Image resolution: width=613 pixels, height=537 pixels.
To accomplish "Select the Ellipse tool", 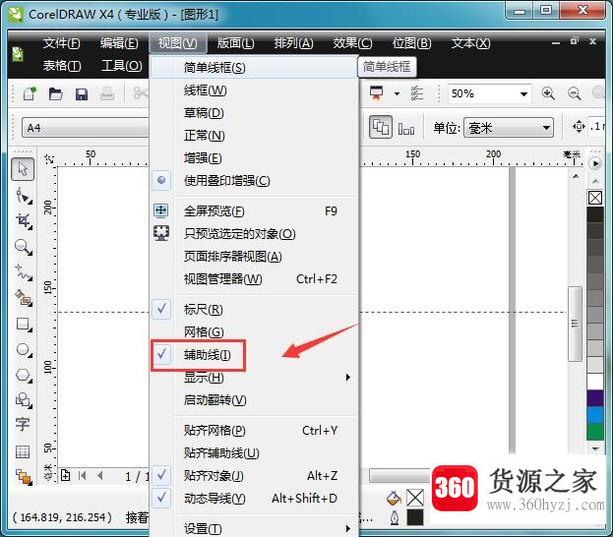I will coord(23,350).
